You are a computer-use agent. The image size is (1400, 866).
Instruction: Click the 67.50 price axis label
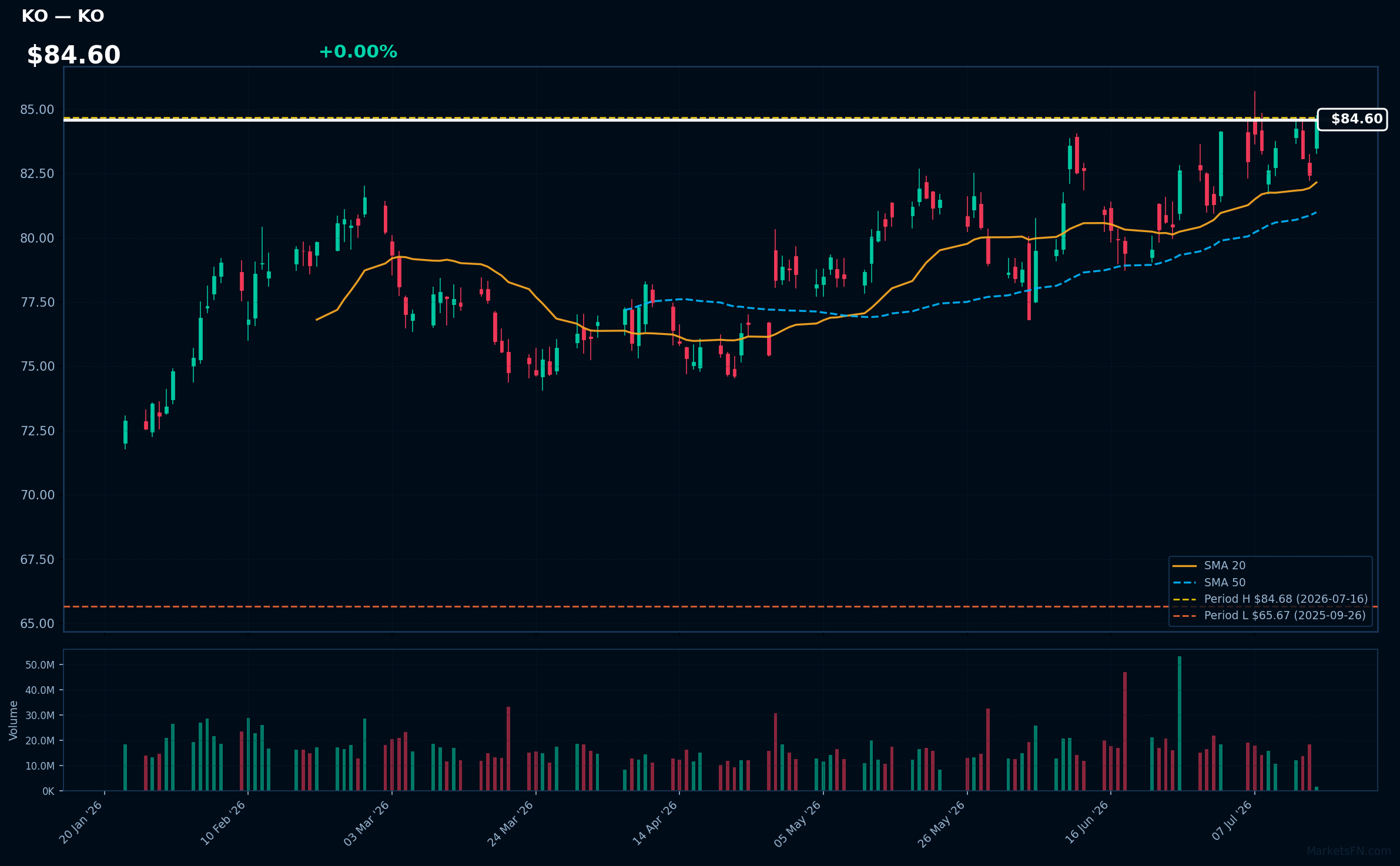[x=37, y=560]
